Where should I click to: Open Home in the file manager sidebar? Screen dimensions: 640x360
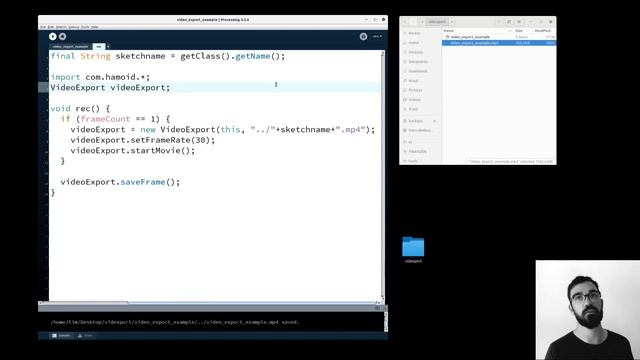point(414,42)
